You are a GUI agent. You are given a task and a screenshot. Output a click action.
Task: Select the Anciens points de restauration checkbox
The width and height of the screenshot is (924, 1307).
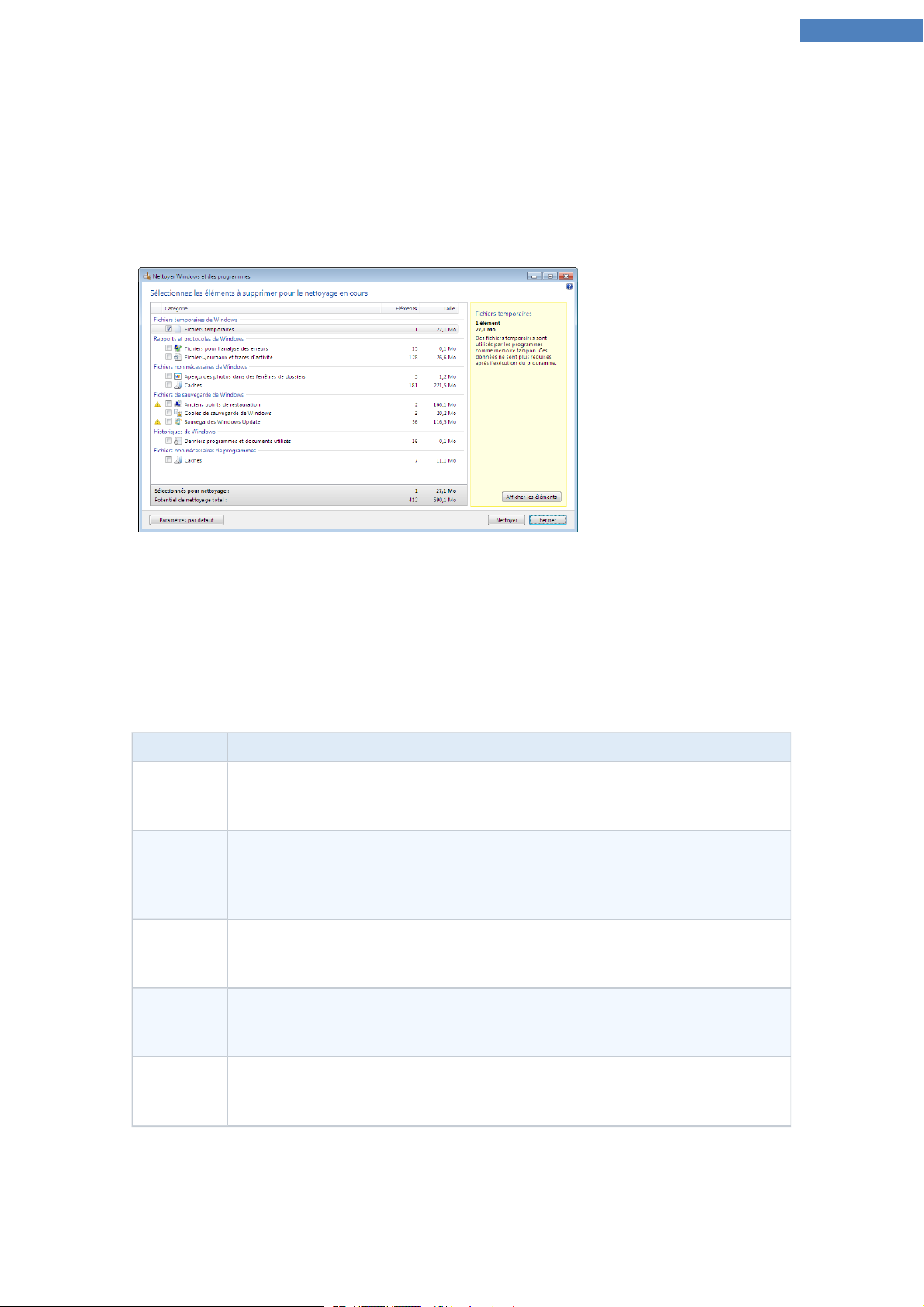click(x=168, y=404)
